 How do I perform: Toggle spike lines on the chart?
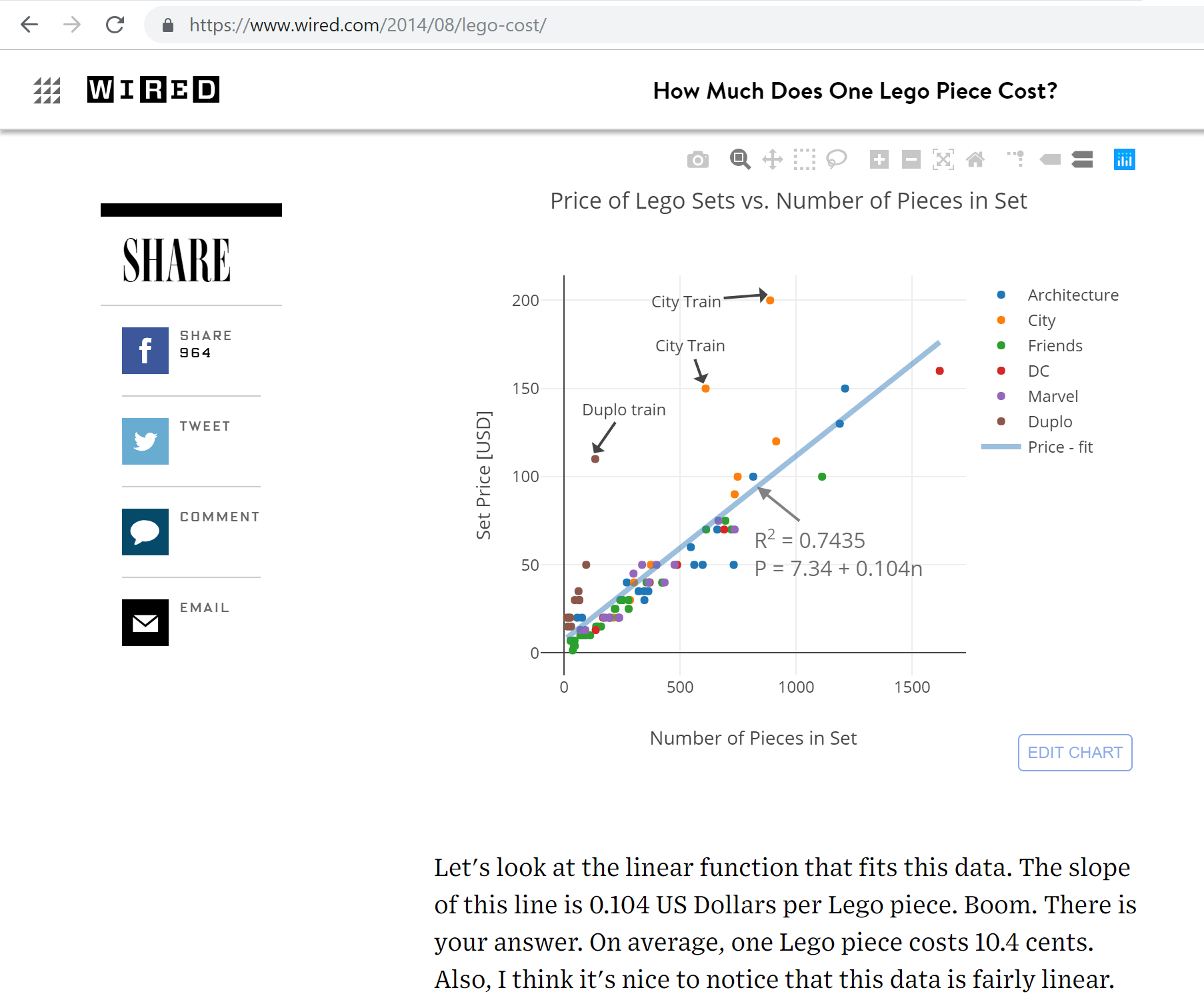pyautogui.click(x=1016, y=160)
